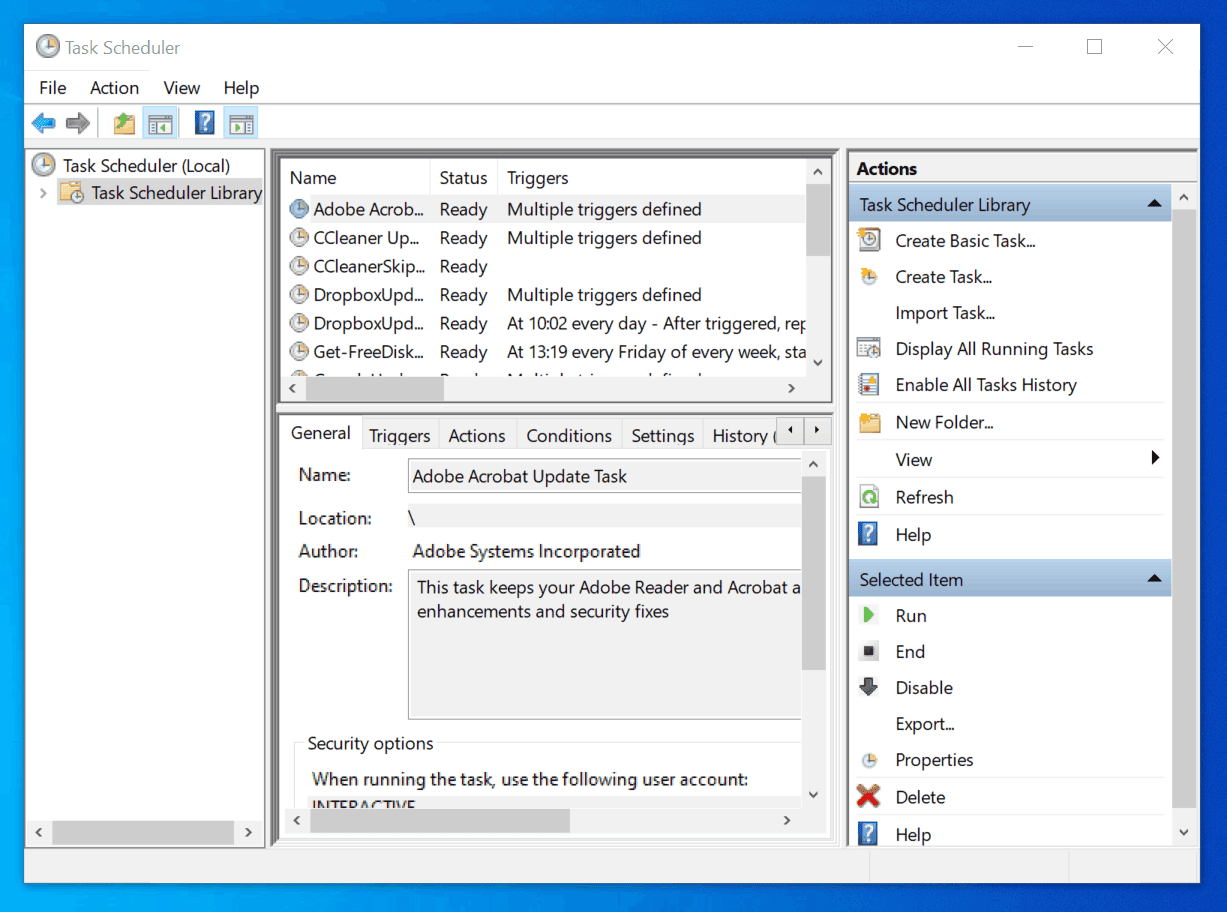Image resolution: width=1227 pixels, height=912 pixels.
Task: Click the Up One Level folder icon
Action: [x=124, y=123]
